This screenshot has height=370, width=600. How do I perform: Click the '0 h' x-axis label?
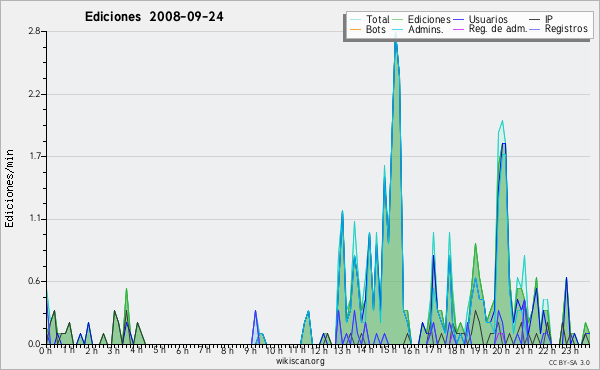coord(46,351)
